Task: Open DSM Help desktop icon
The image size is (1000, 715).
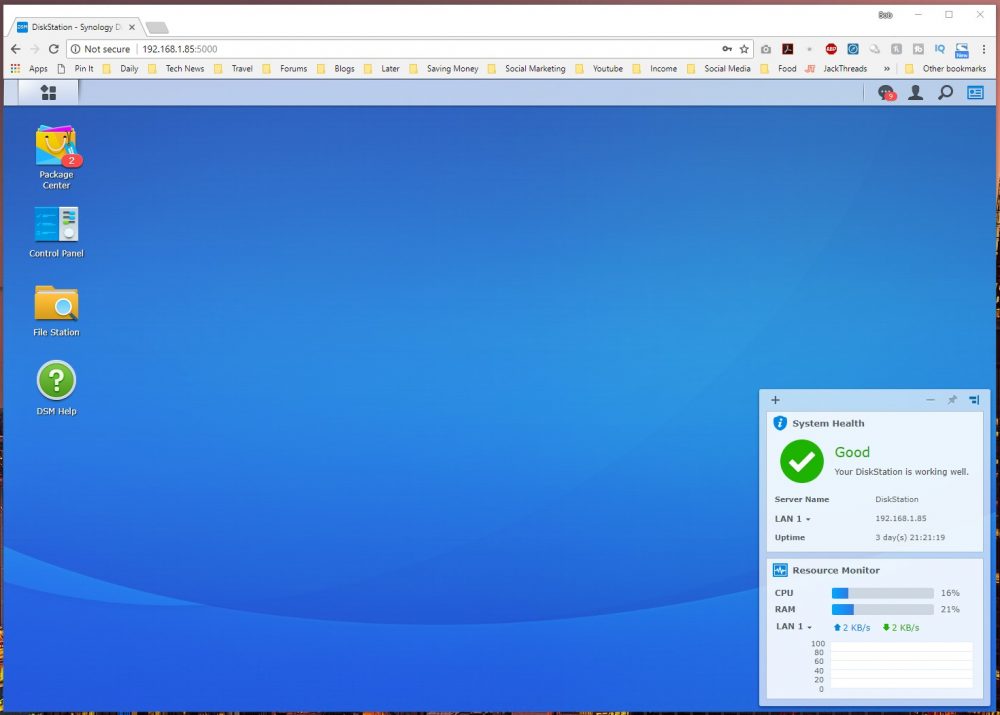Action: pos(56,388)
